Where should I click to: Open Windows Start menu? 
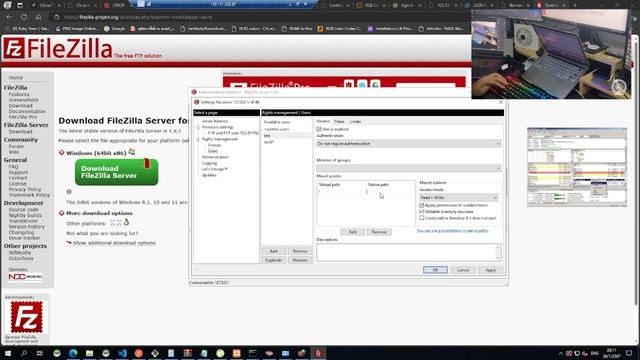(x=7, y=353)
